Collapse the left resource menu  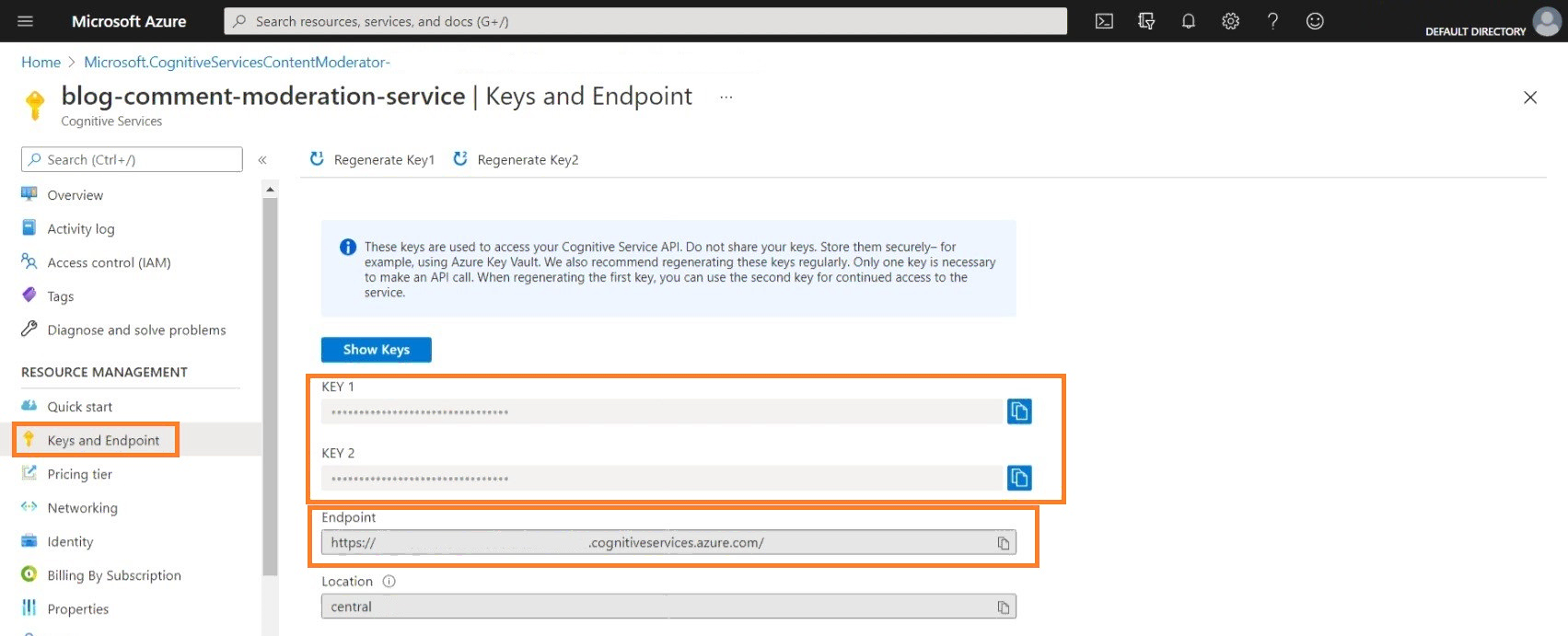pyautogui.click(x=262, y=160)
